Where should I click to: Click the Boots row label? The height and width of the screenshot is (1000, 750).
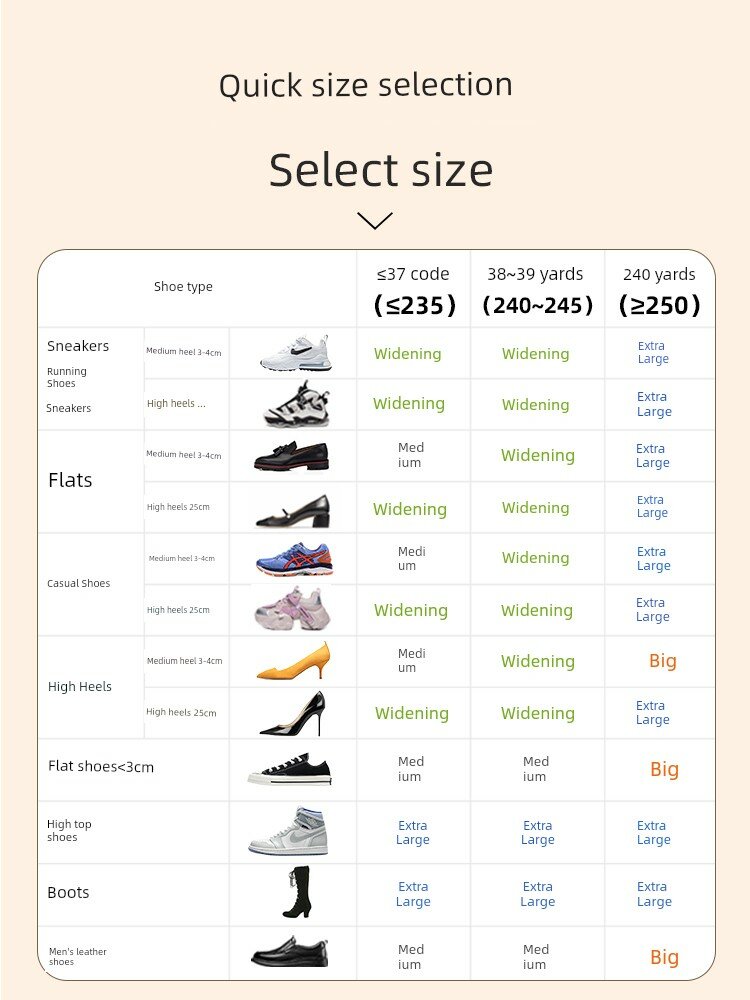68,892
